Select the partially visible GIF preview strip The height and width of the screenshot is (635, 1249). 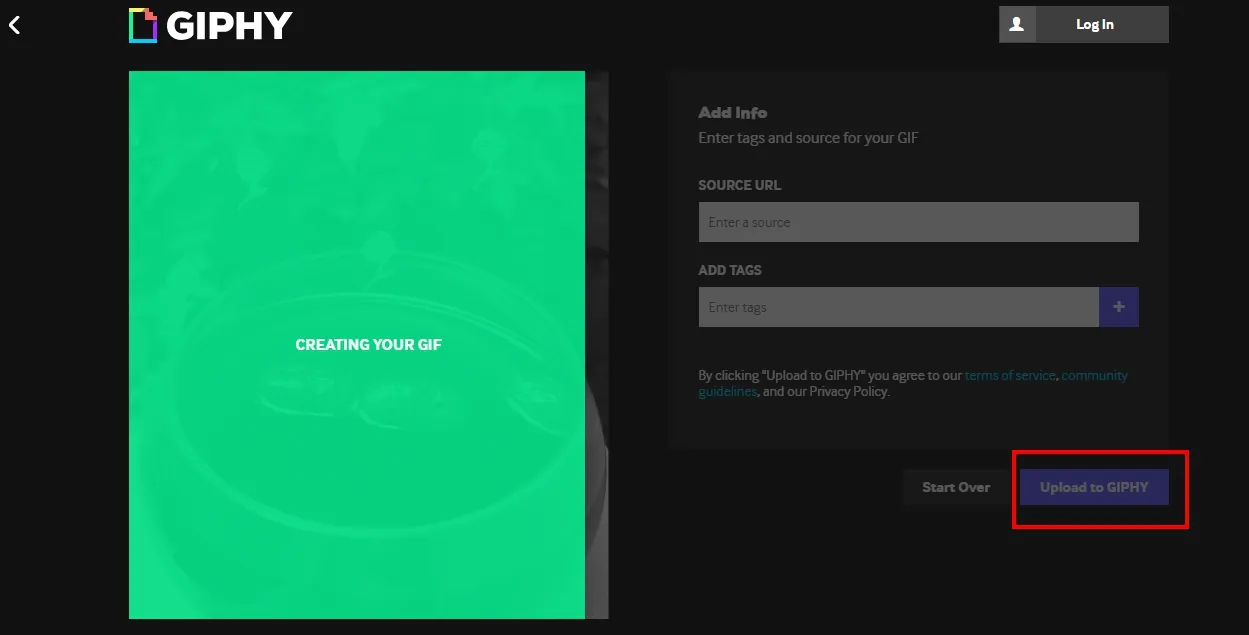point(598,343)
